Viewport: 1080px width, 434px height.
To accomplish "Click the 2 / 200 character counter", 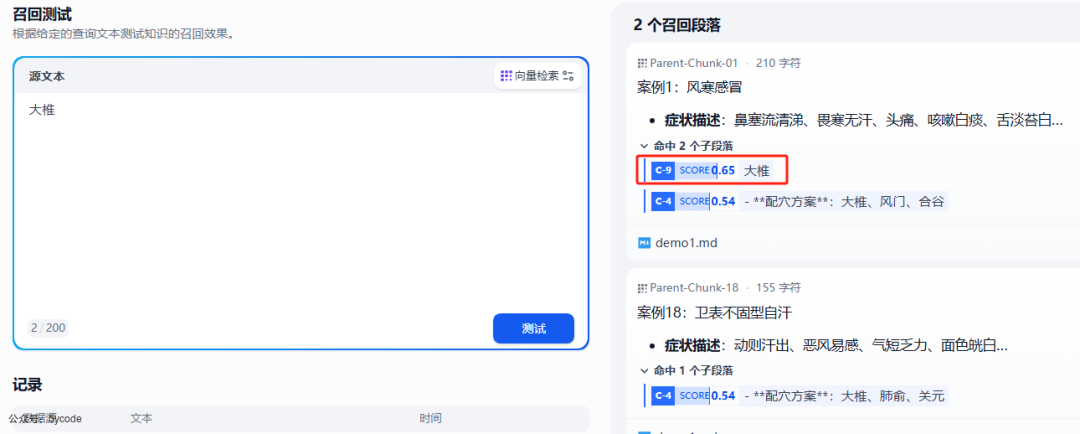I will [48, 328].
